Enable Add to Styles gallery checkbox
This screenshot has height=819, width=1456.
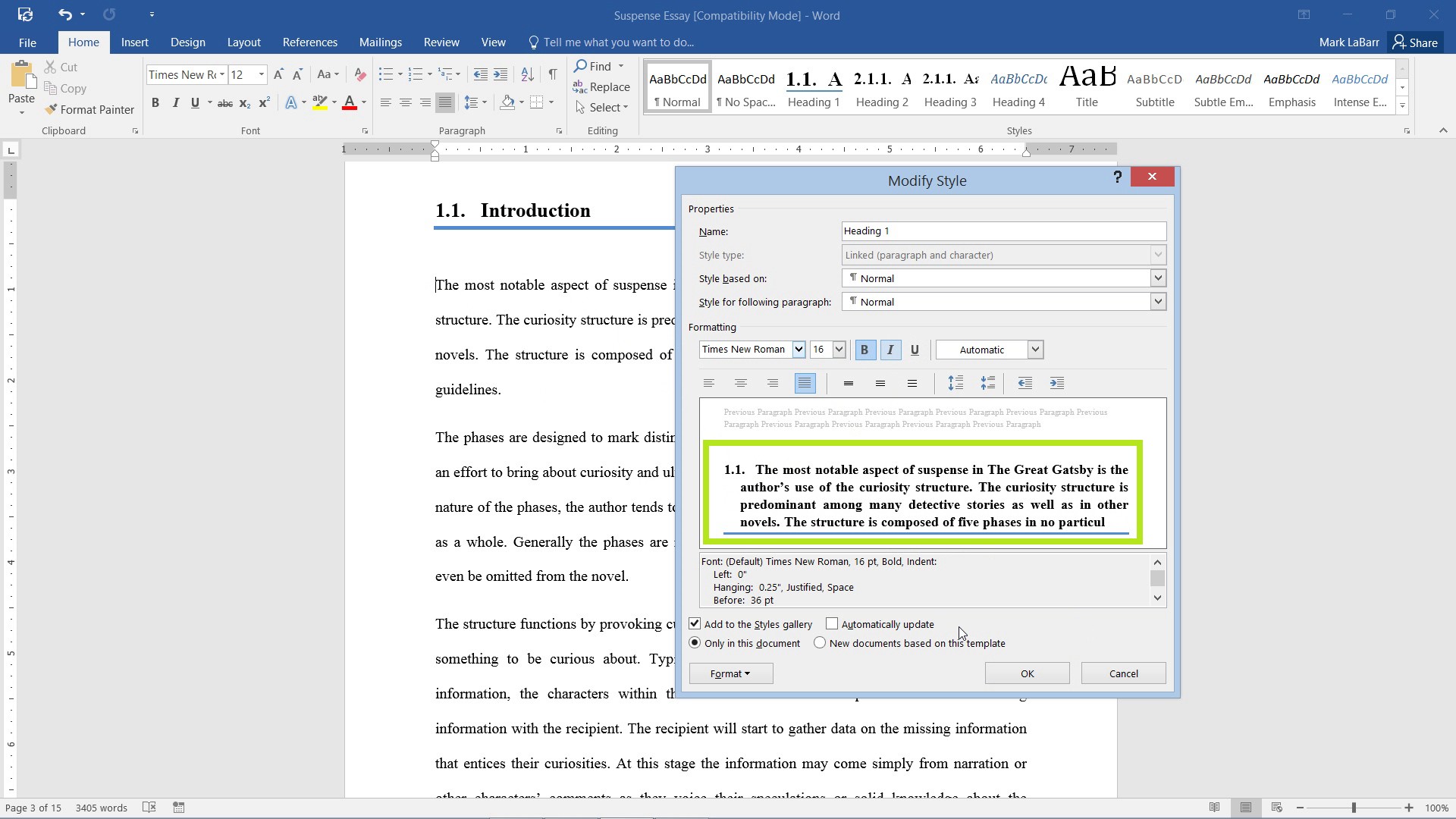[x=694, y=623]
